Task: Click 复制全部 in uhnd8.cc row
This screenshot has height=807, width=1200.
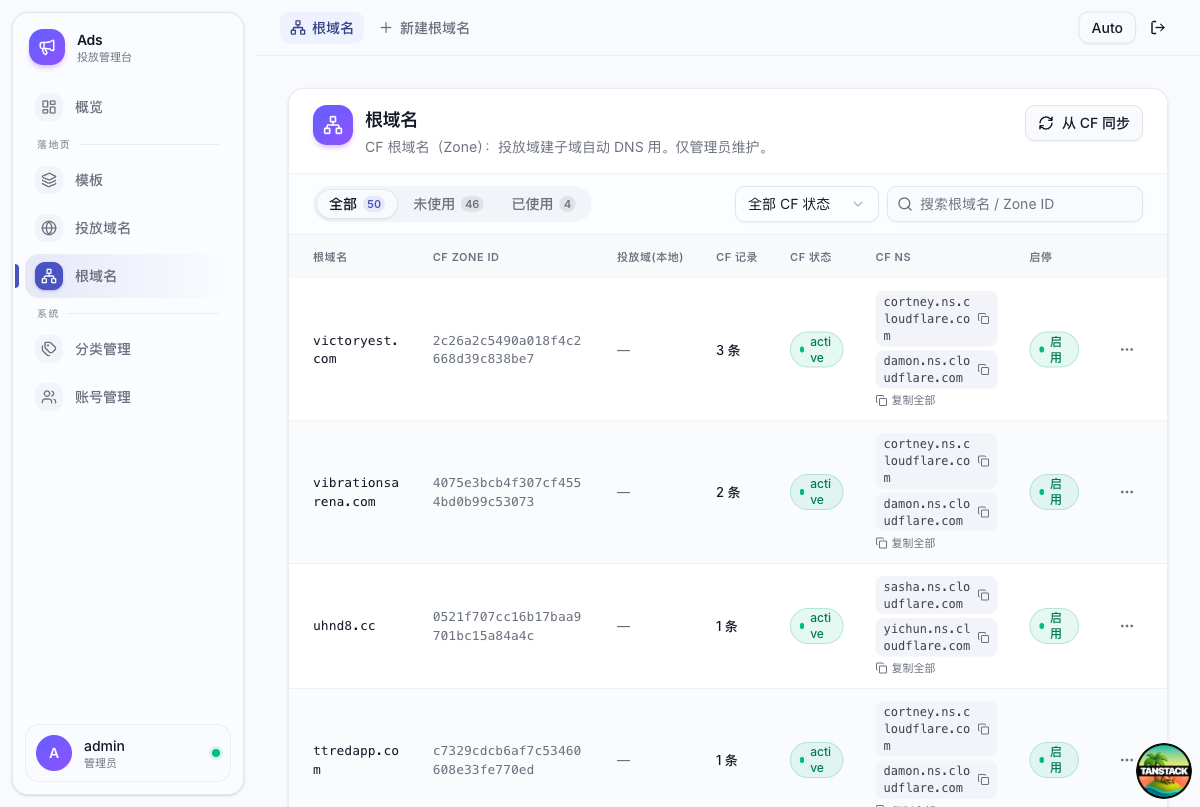Action: (906, 668)
